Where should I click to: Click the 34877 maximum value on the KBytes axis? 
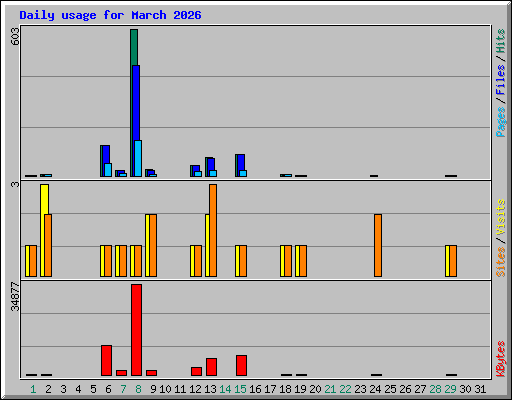tap(15, 297)
